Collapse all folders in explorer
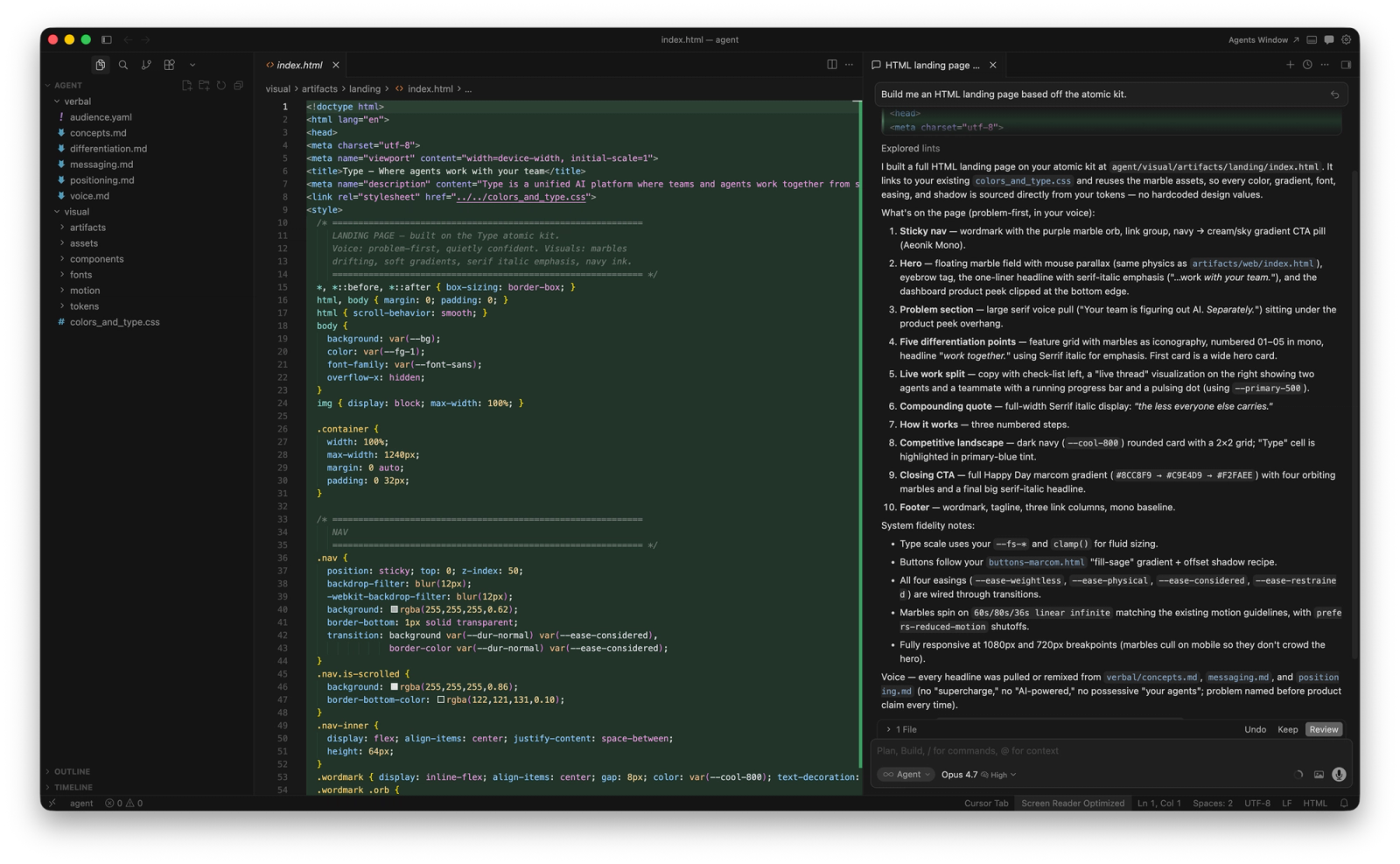This screenshot has width=1400, height=864. (x=238, y=85)
